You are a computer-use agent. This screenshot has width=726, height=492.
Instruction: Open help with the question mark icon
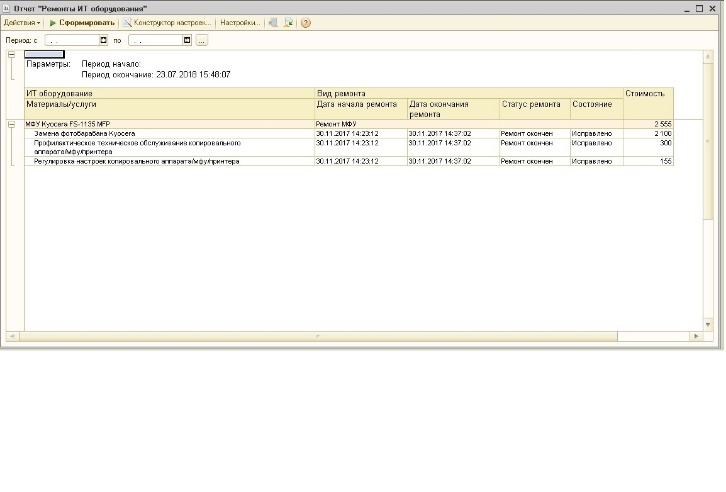pyautogui.click(x=306, y=23)
